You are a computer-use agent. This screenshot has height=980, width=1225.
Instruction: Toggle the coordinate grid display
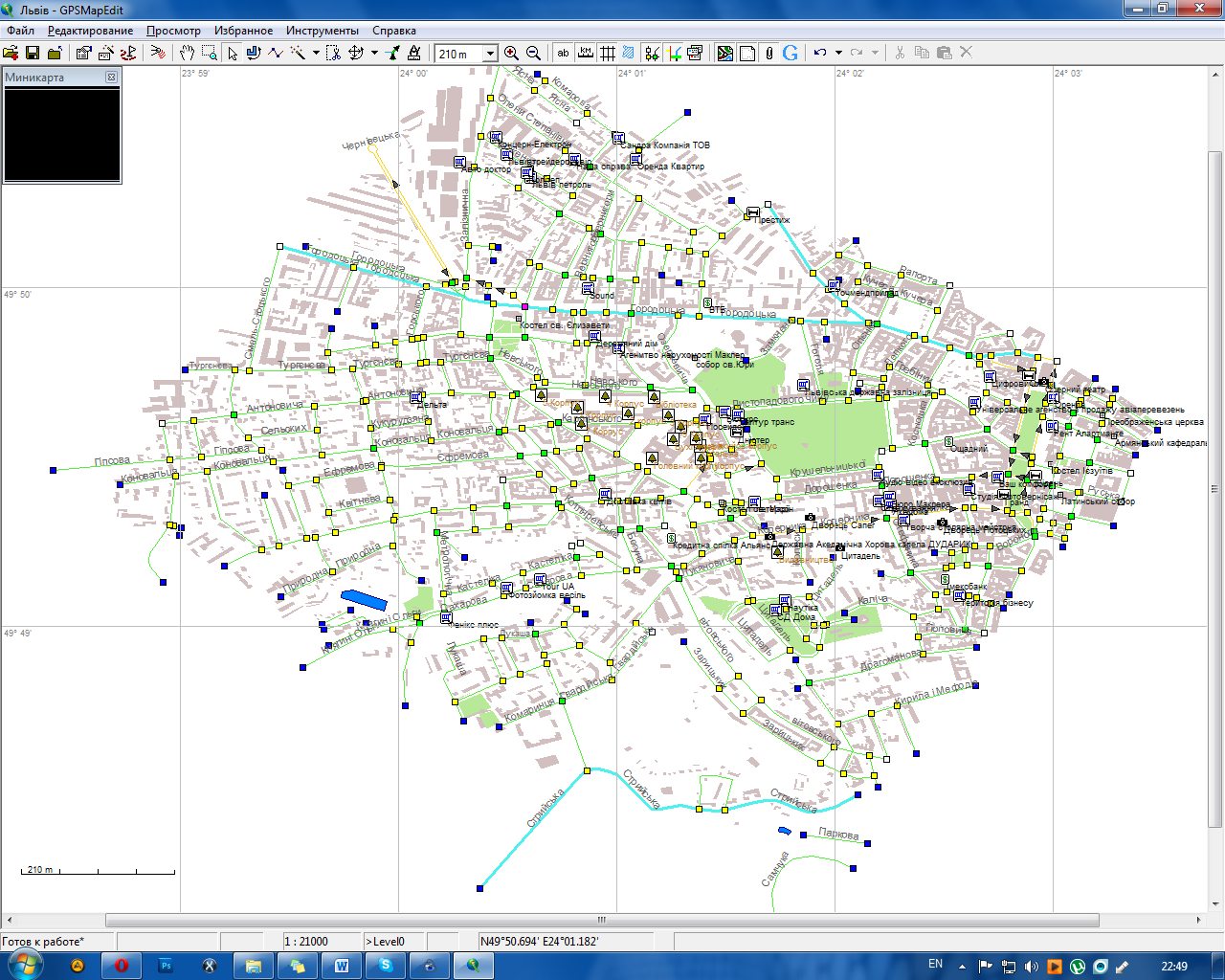click(607, 54)
